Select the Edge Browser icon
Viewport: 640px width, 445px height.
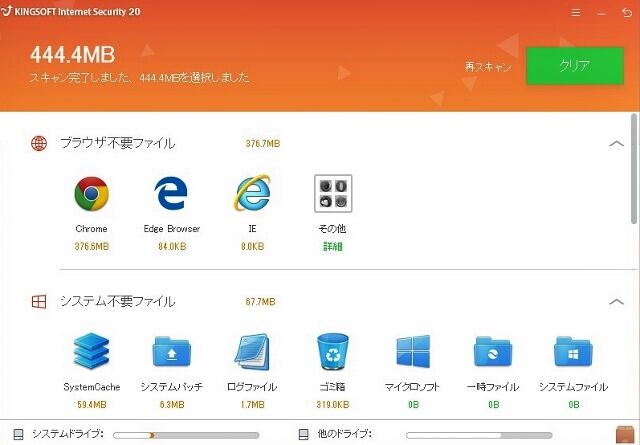[171, 193]
